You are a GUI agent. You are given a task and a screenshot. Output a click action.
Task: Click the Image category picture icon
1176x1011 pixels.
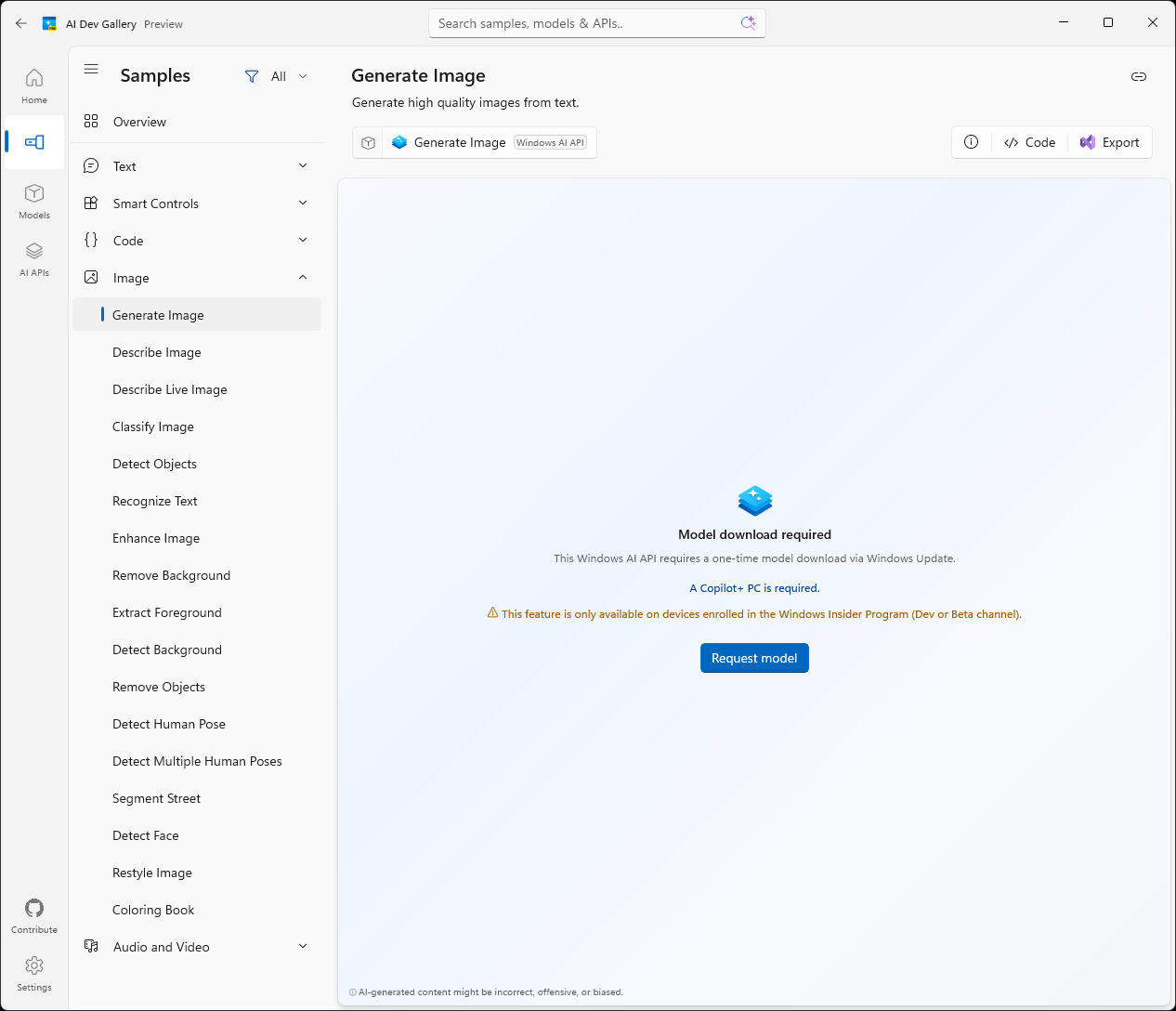[91, 277]
